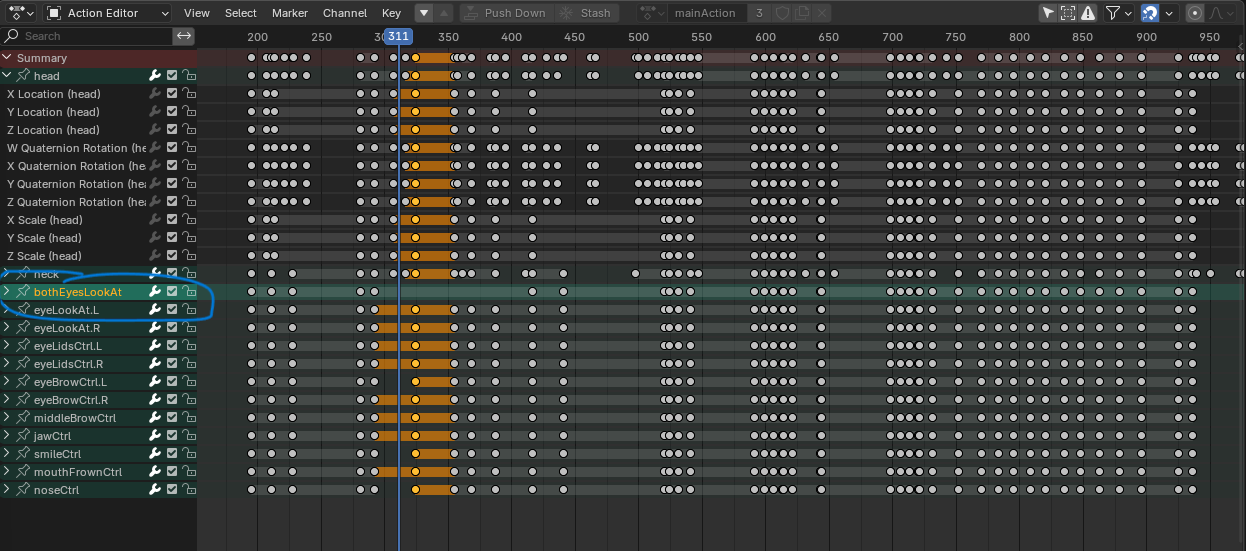This screenshot has width=1246, height=551.
Task: Open the Select menu
Action: (241, 13)
